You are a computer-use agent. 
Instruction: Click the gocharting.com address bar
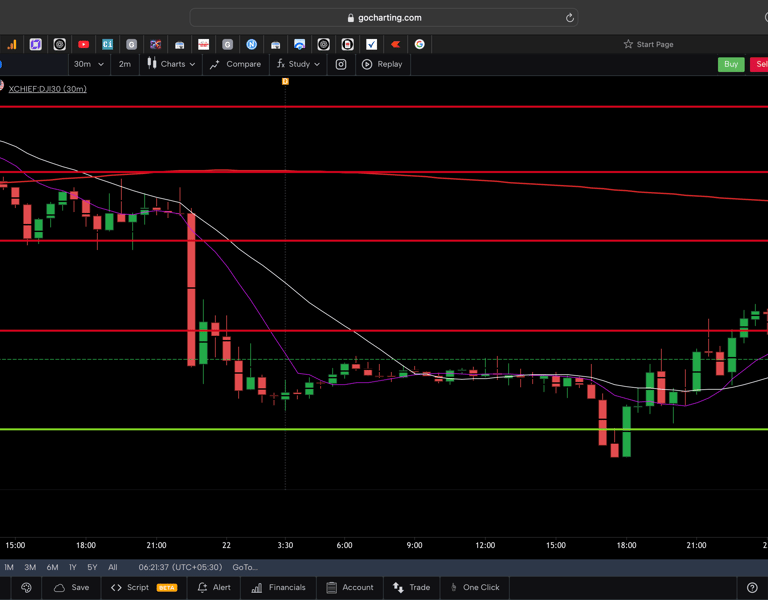pos(384,18)
